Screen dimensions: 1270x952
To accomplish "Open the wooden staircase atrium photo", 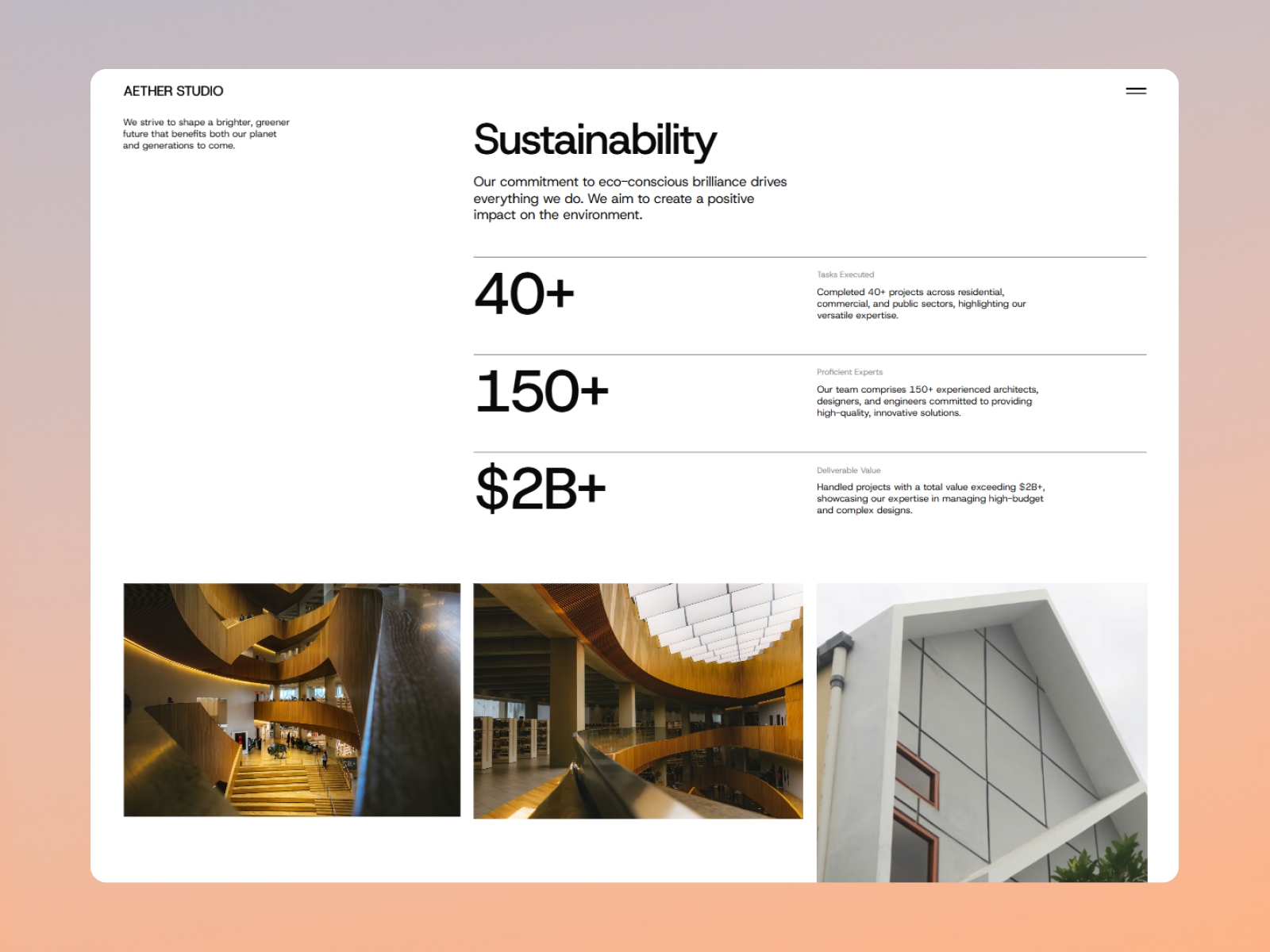I will coord(291,700).
